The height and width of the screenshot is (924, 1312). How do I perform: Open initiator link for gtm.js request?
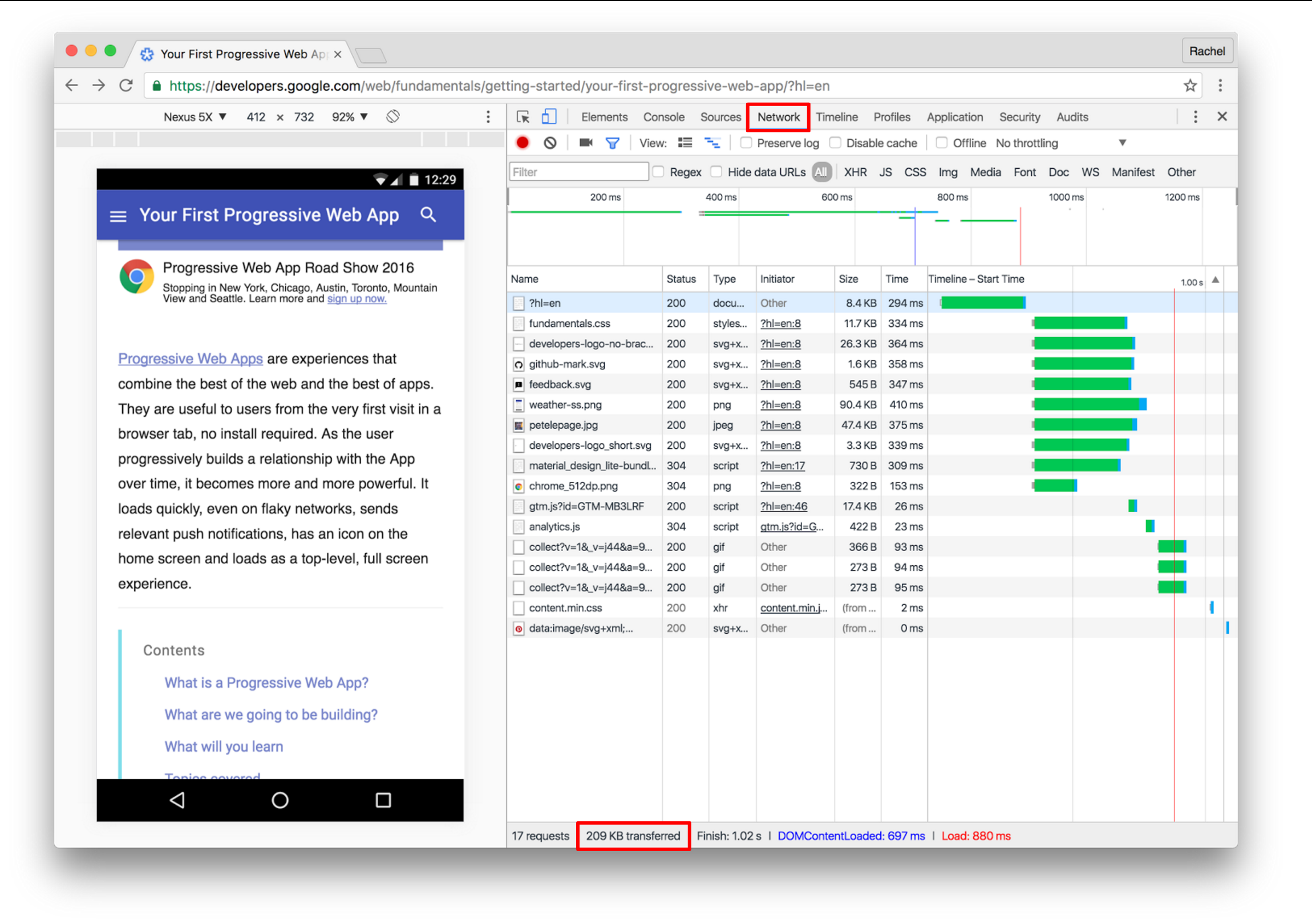tap(783, 506)
